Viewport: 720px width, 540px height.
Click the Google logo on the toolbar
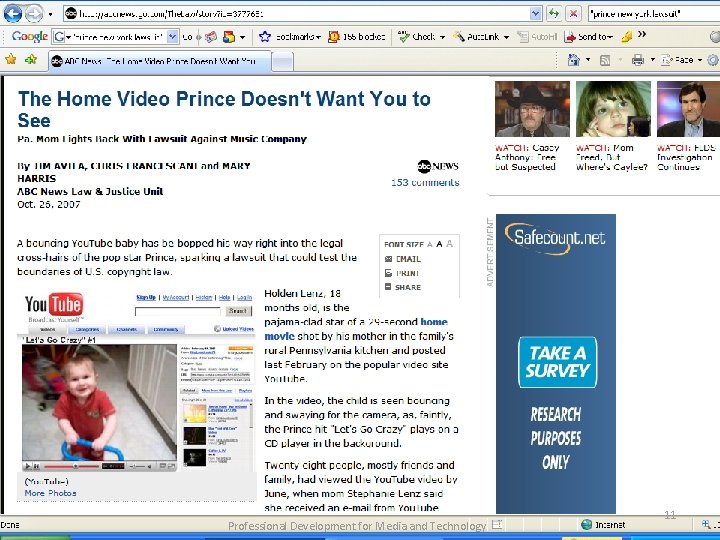30,36
